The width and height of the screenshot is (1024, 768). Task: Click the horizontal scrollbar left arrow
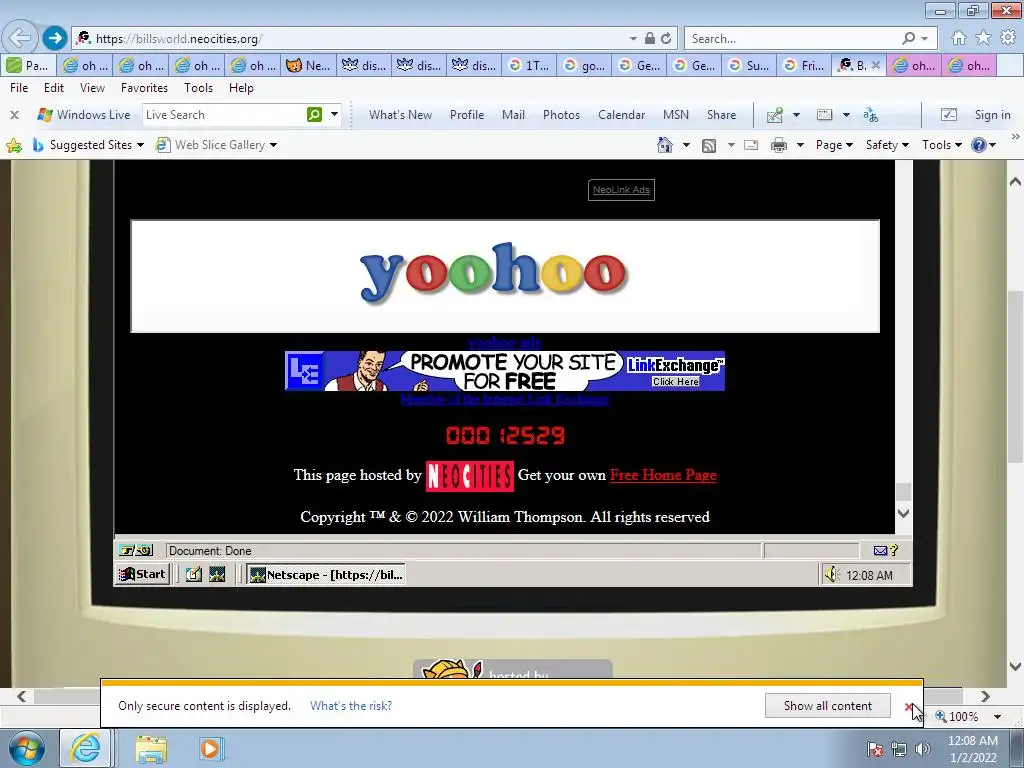(22, 696)
